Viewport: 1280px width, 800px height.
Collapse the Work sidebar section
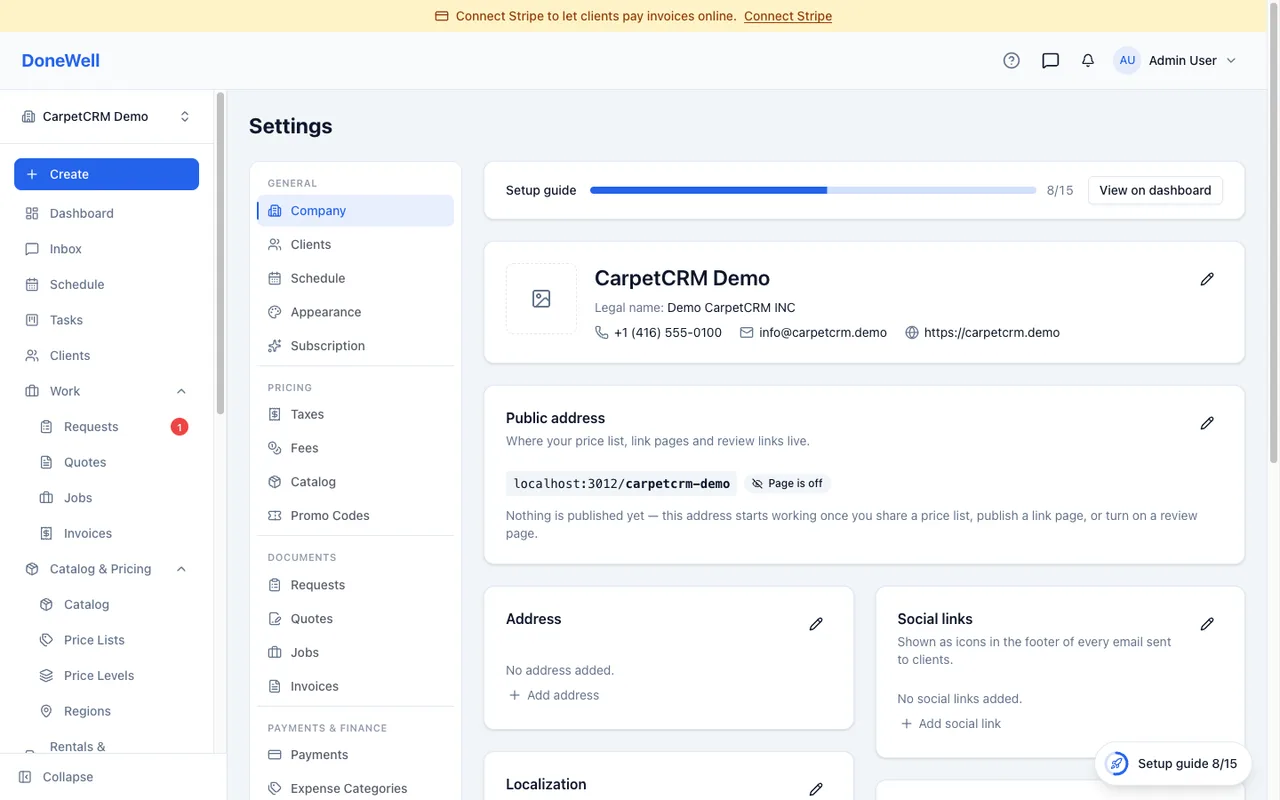(181, 391)
